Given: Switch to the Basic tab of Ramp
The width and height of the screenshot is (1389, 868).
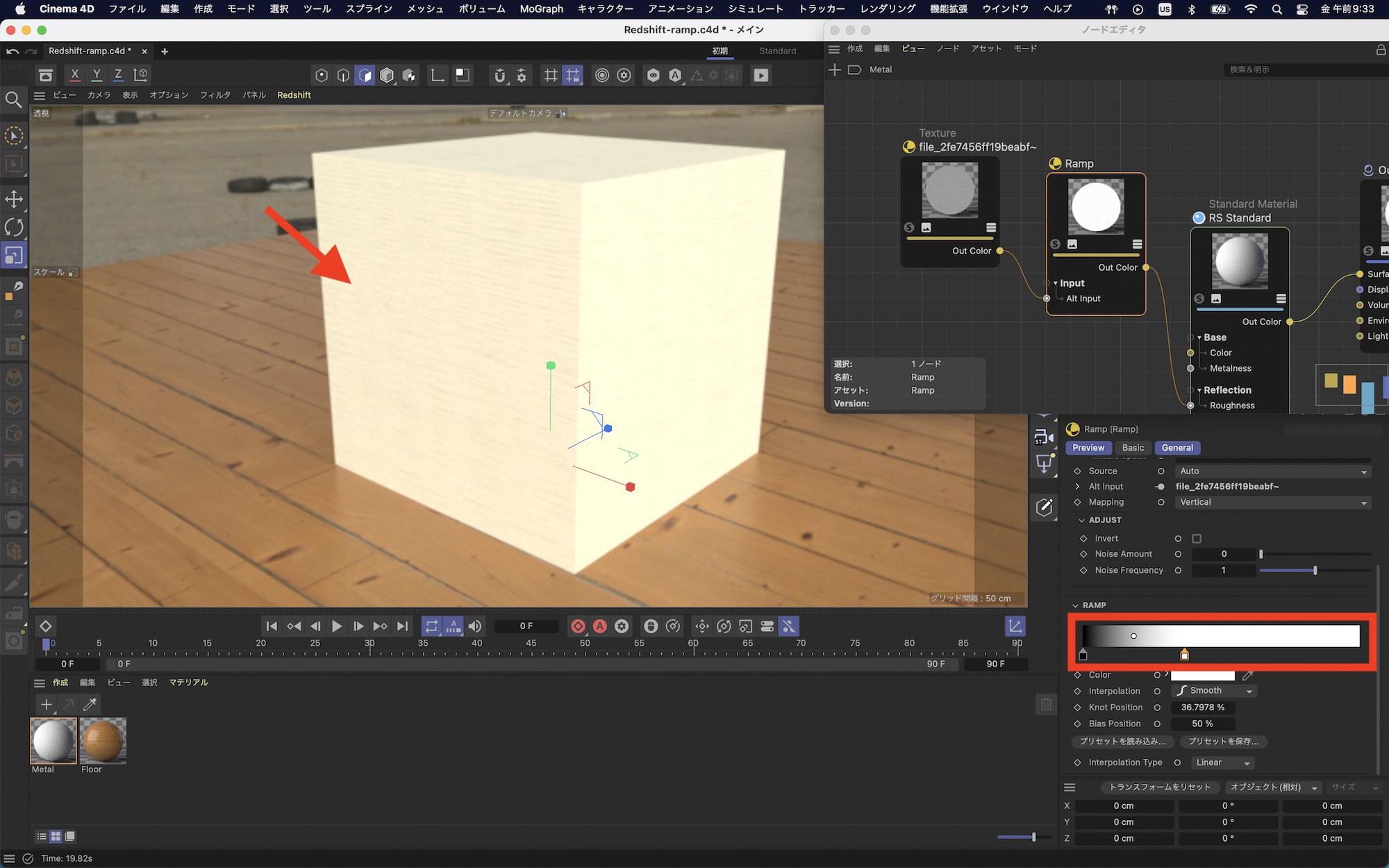Looking at the screenshot, I should point(1133,448).
